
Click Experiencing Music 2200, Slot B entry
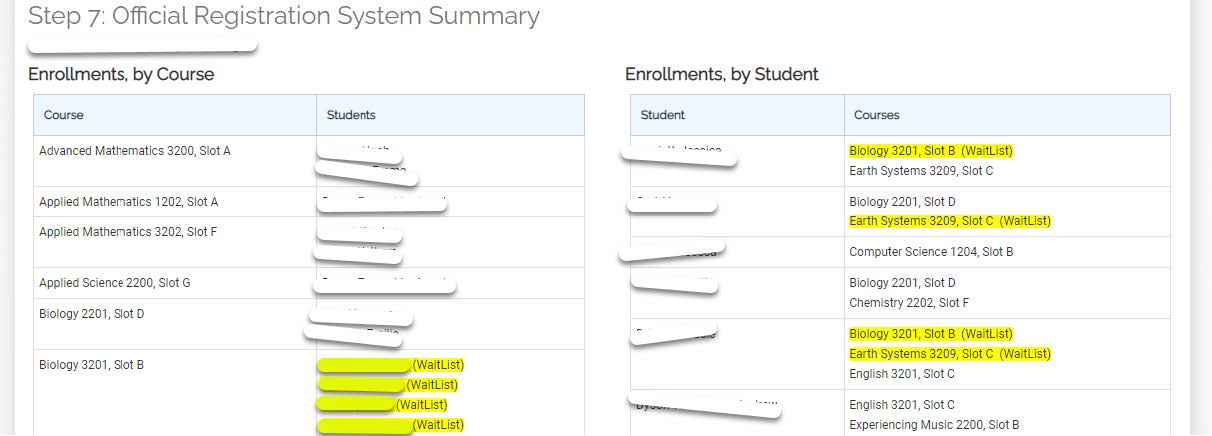click(934, 425)
